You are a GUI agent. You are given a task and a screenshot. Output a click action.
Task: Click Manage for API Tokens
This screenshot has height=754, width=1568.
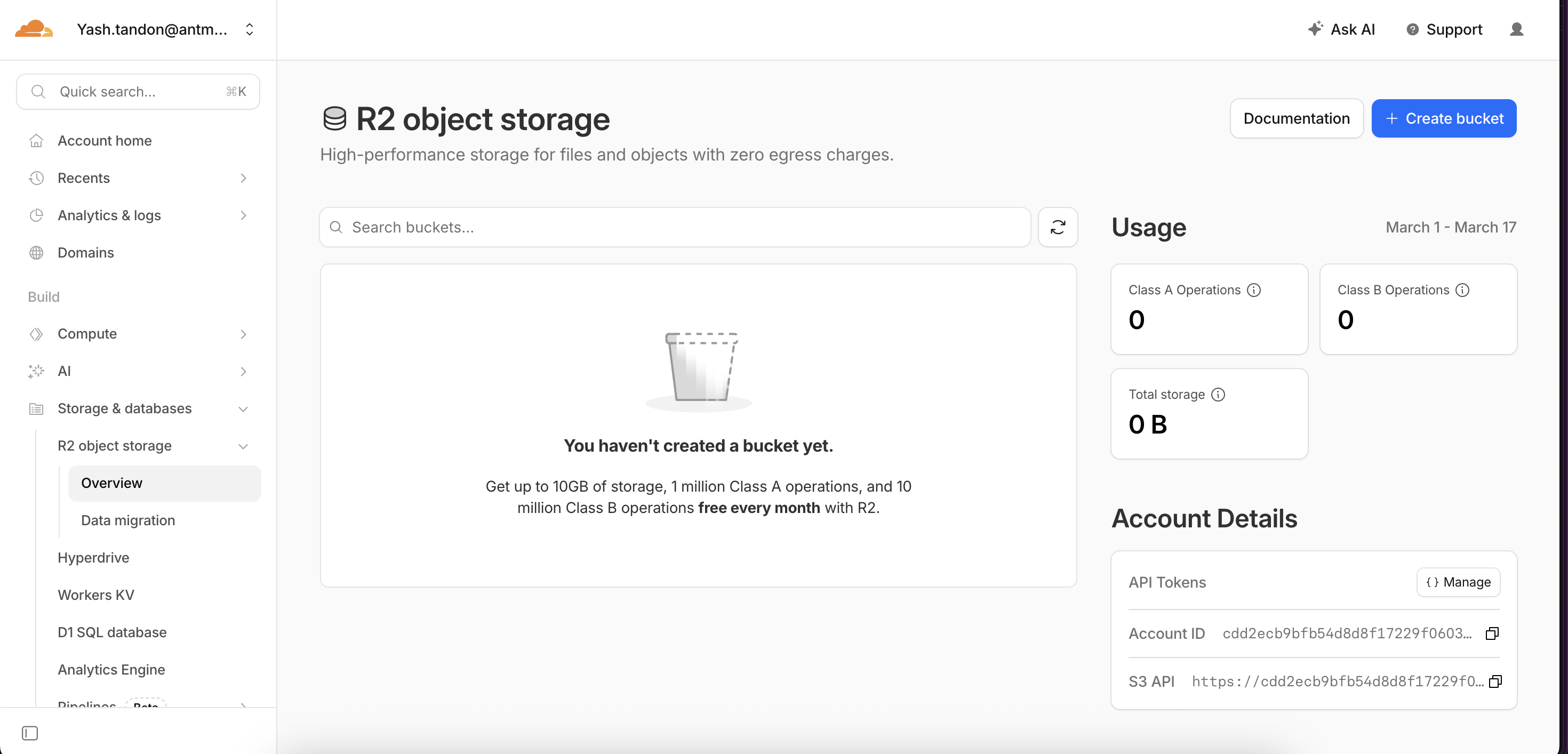[x=1459, y=582]
